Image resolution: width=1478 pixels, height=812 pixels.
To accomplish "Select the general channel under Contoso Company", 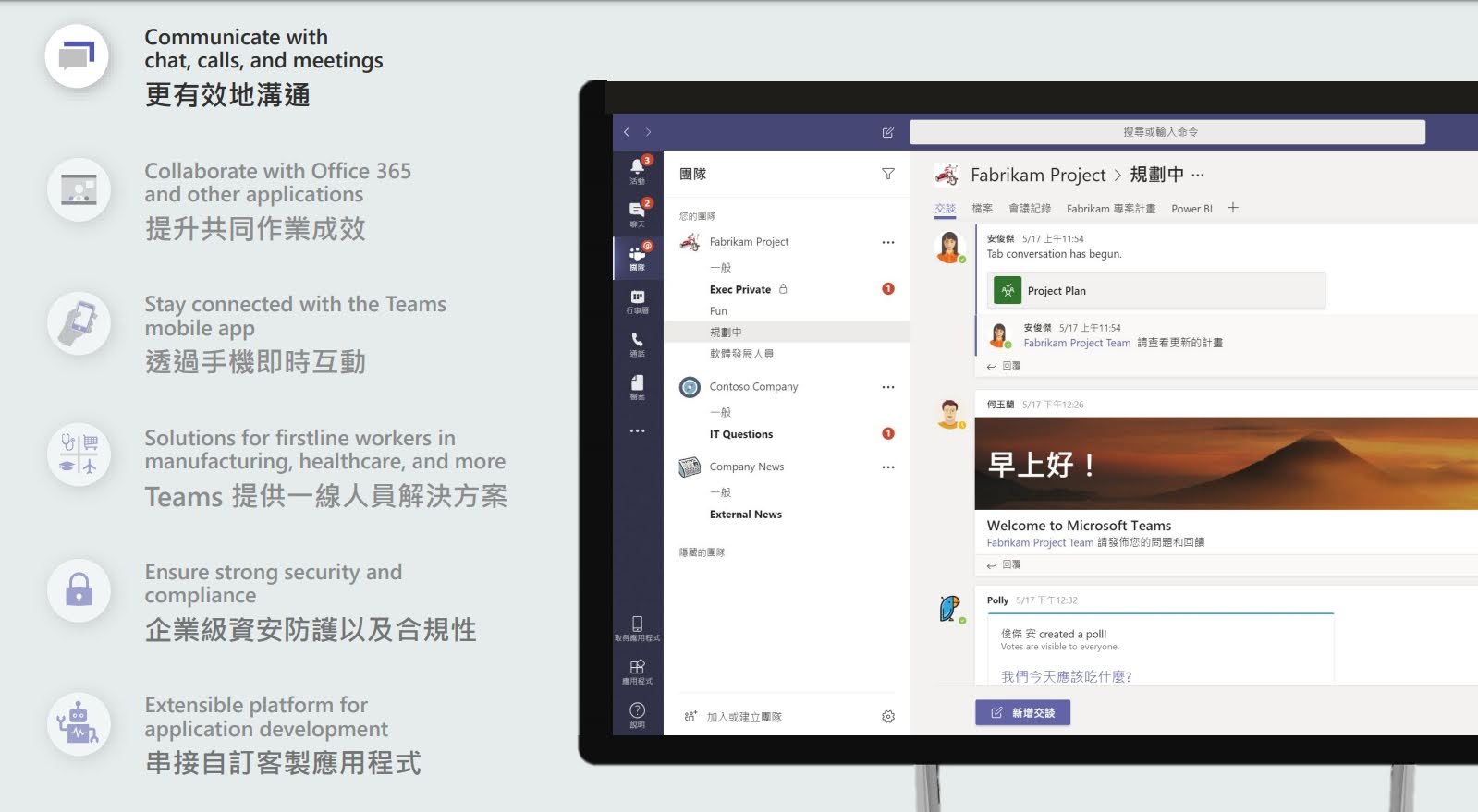I will (720, 412).
